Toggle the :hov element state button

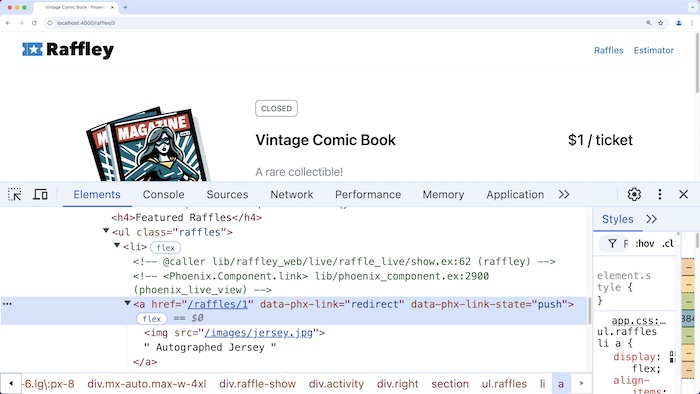pyautogui.click(x=645, y=244)
